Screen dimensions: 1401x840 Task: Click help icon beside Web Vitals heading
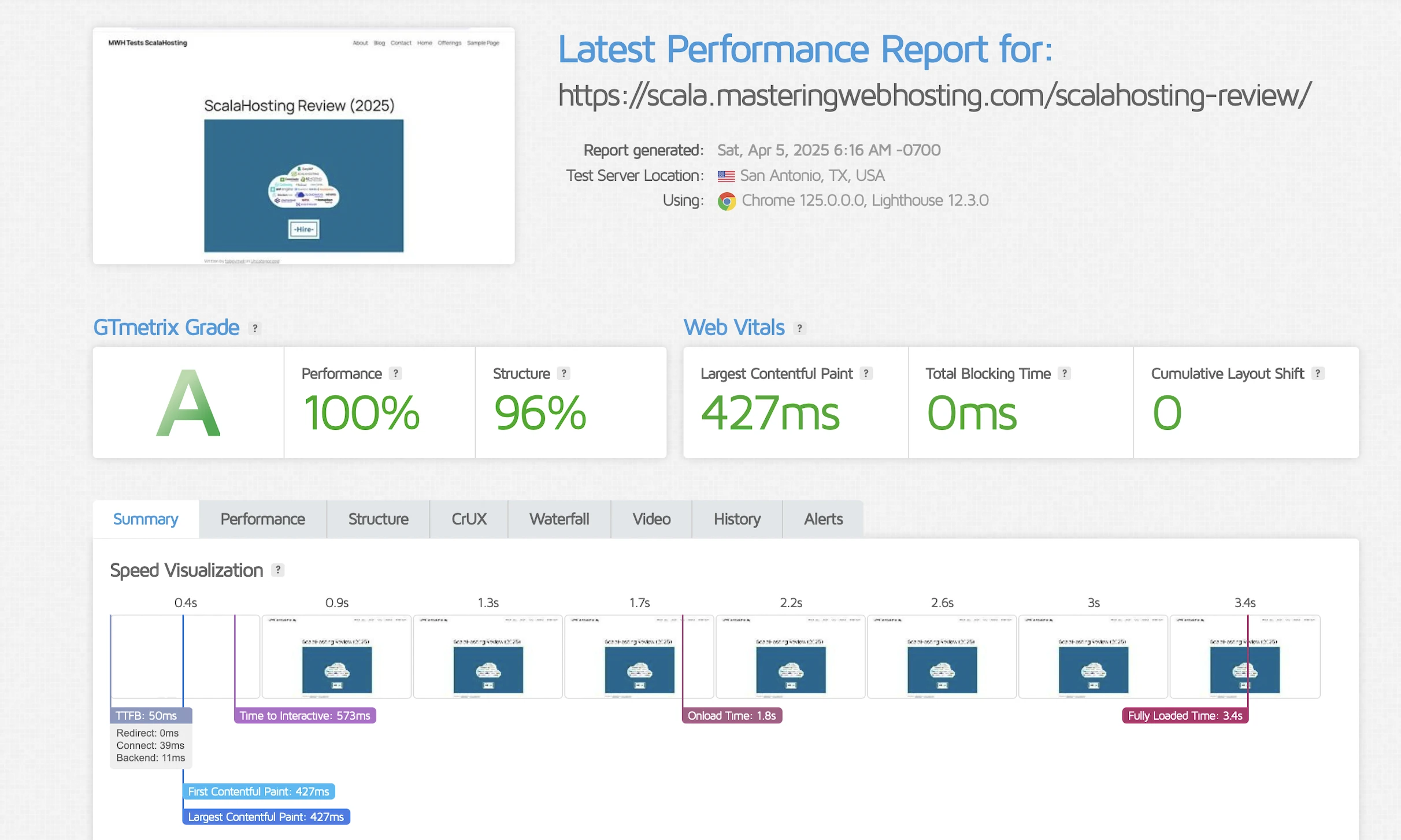pyautogui.click(x=799, y=328)
